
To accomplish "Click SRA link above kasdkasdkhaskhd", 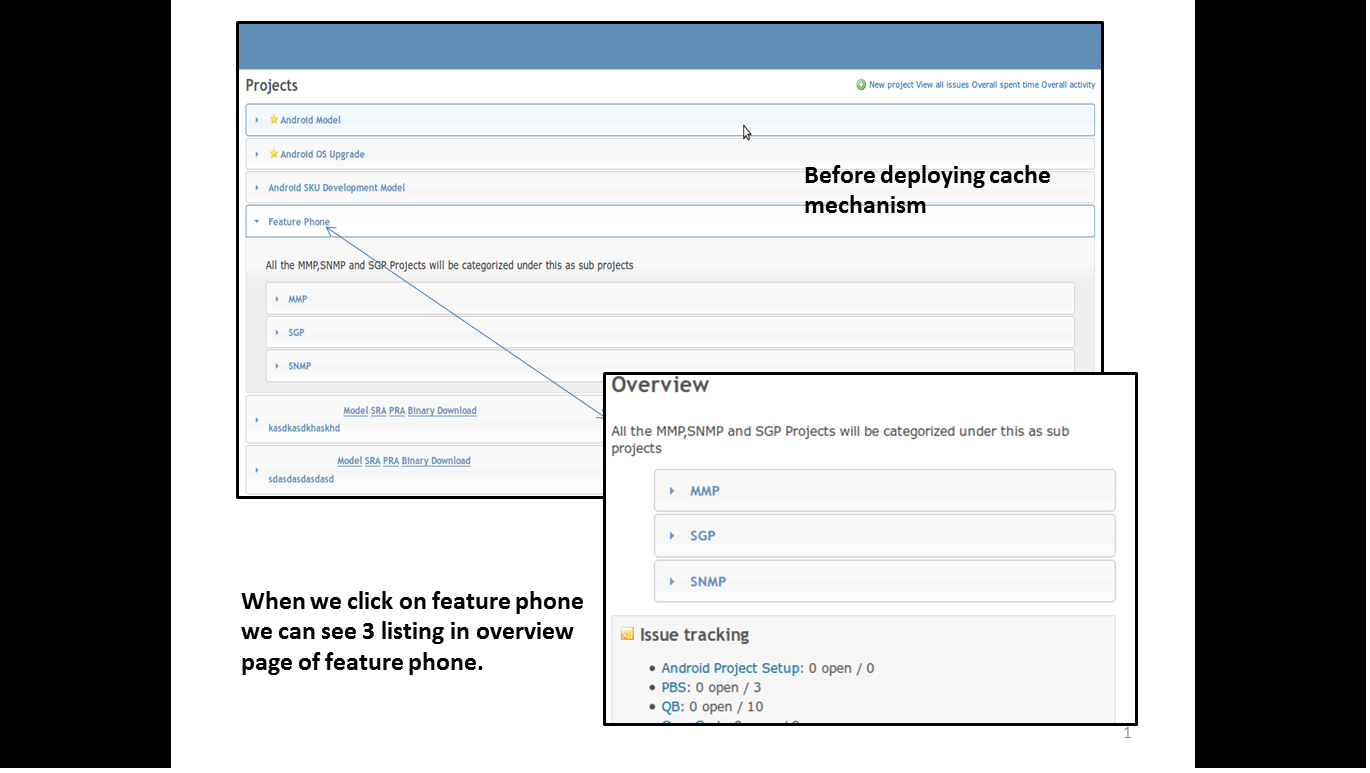I will click(x=379, y=411).
